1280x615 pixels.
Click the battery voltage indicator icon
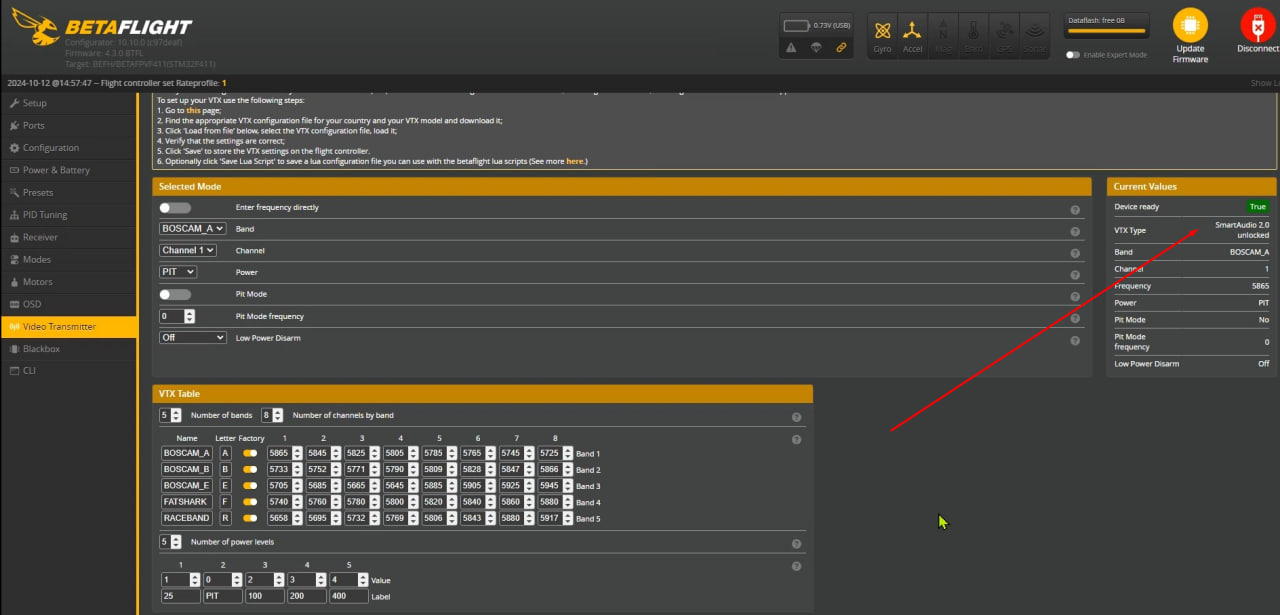point(797,25)
